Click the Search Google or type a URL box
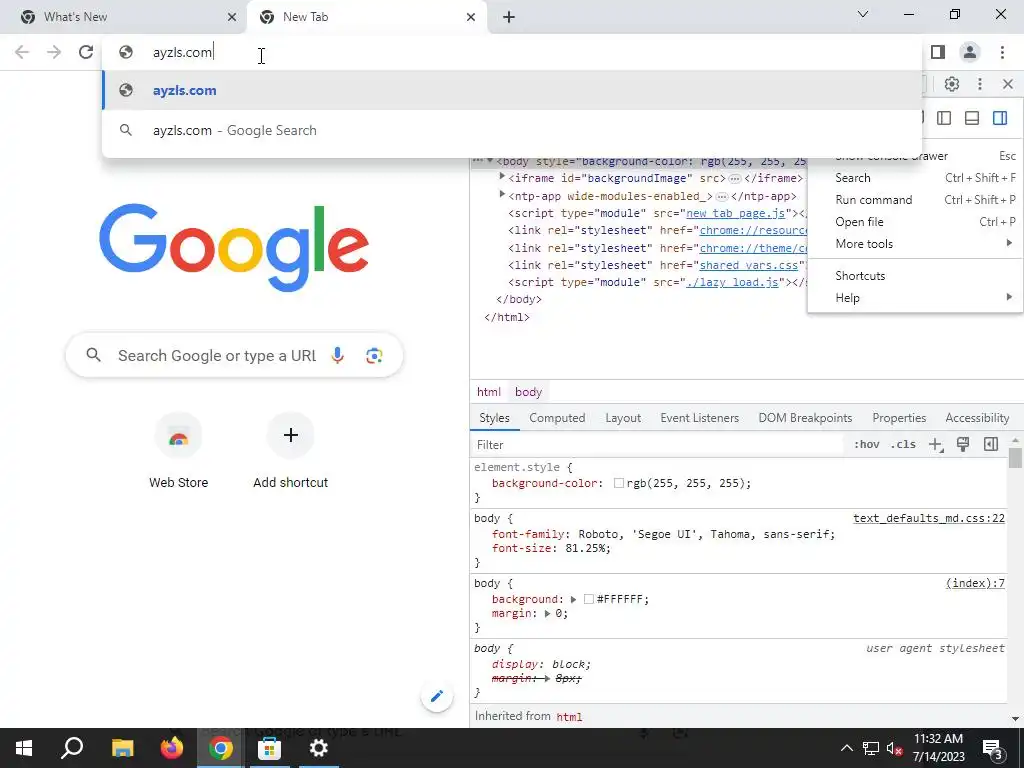The image size is (1024, 768). (234, 355)
